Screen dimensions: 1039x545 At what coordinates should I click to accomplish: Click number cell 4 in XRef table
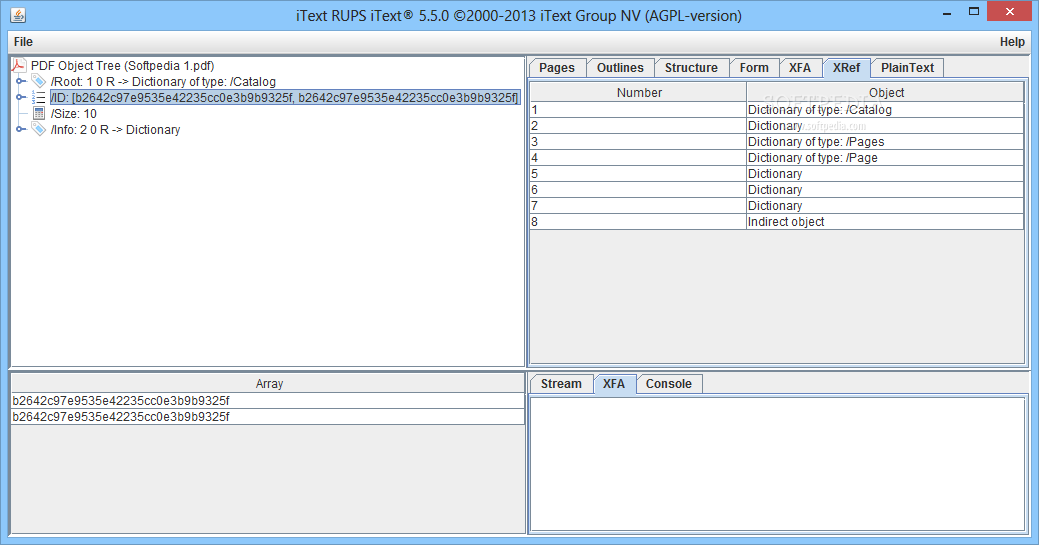(638, 158)
